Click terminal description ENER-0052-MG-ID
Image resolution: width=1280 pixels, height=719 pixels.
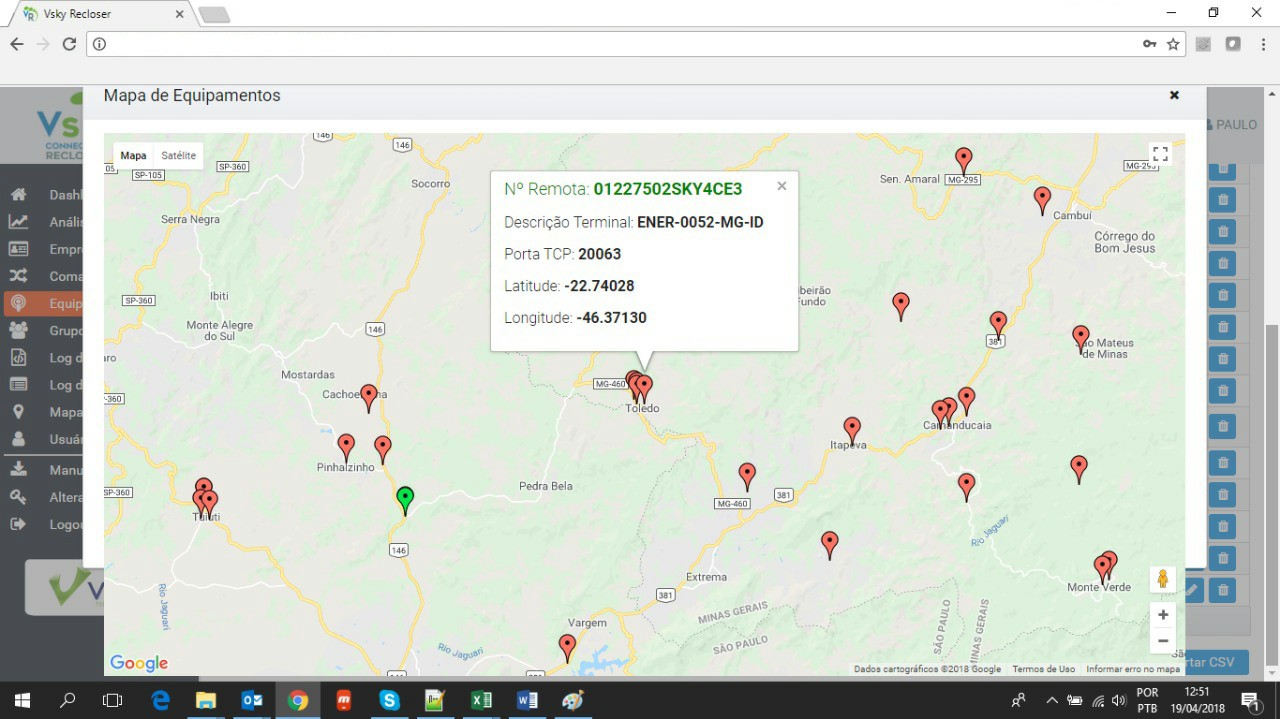click(700, 222)
